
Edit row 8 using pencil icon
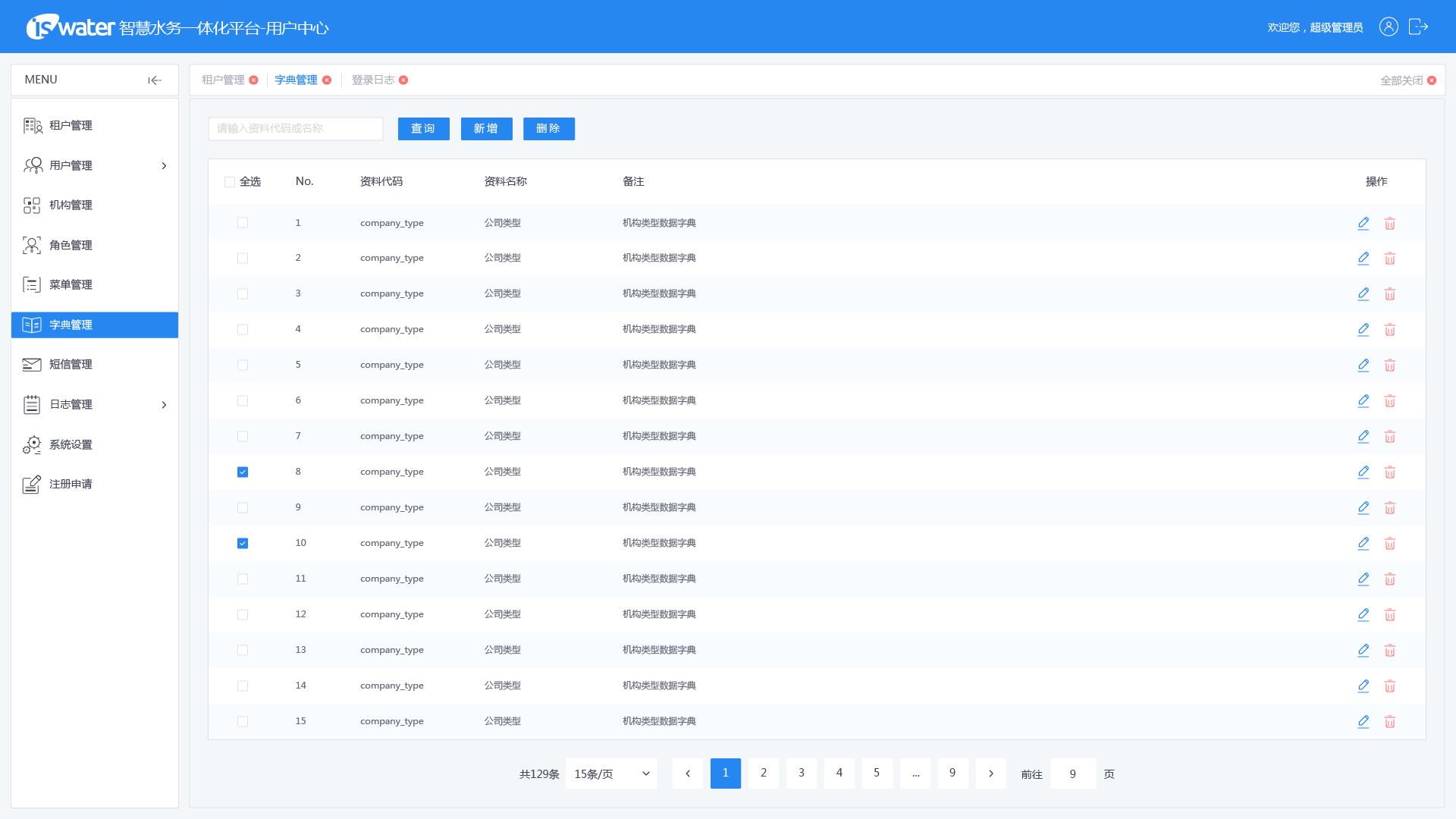coord(1363,472)
